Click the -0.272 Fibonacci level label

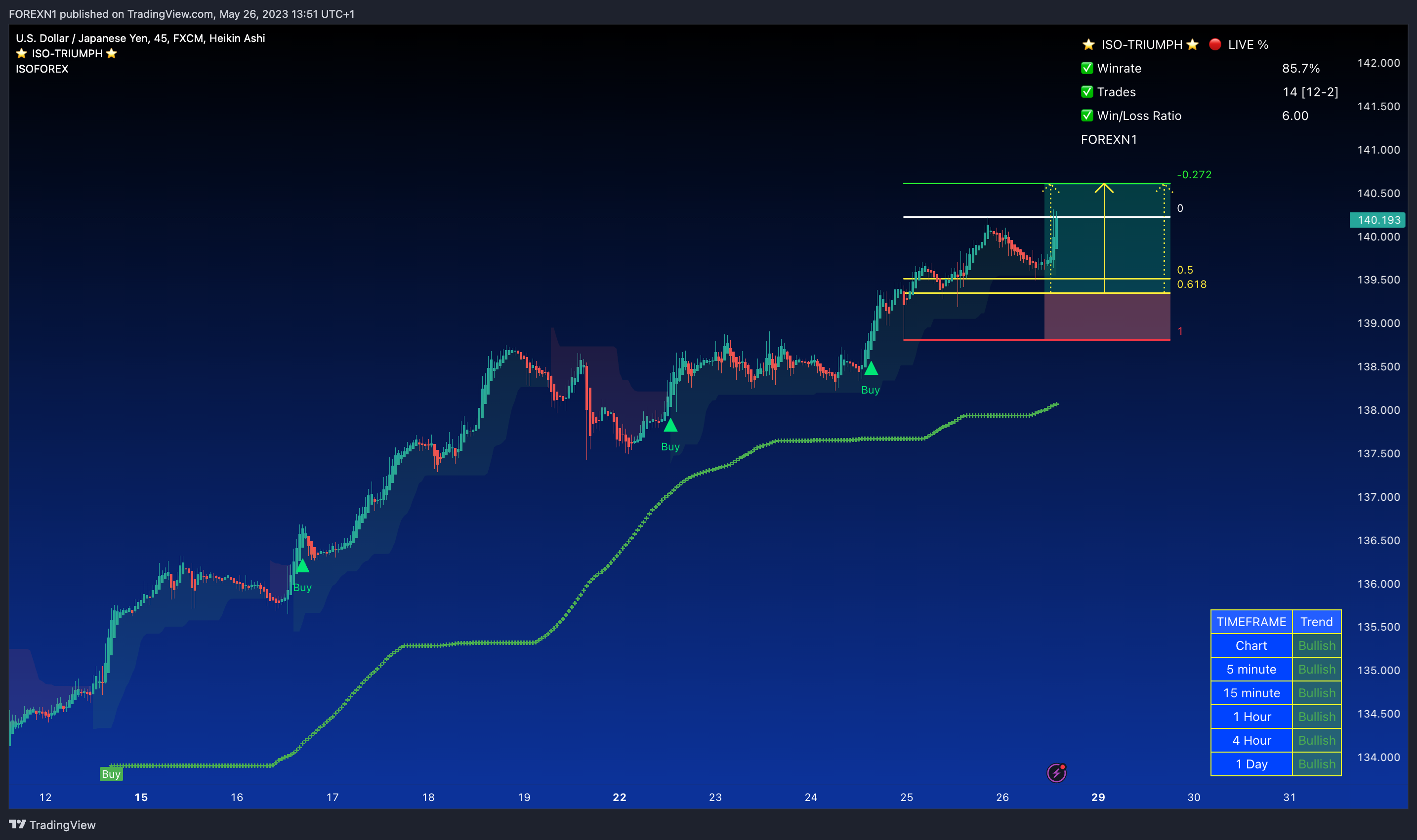pyautogui.click(x=1194, y=175)
